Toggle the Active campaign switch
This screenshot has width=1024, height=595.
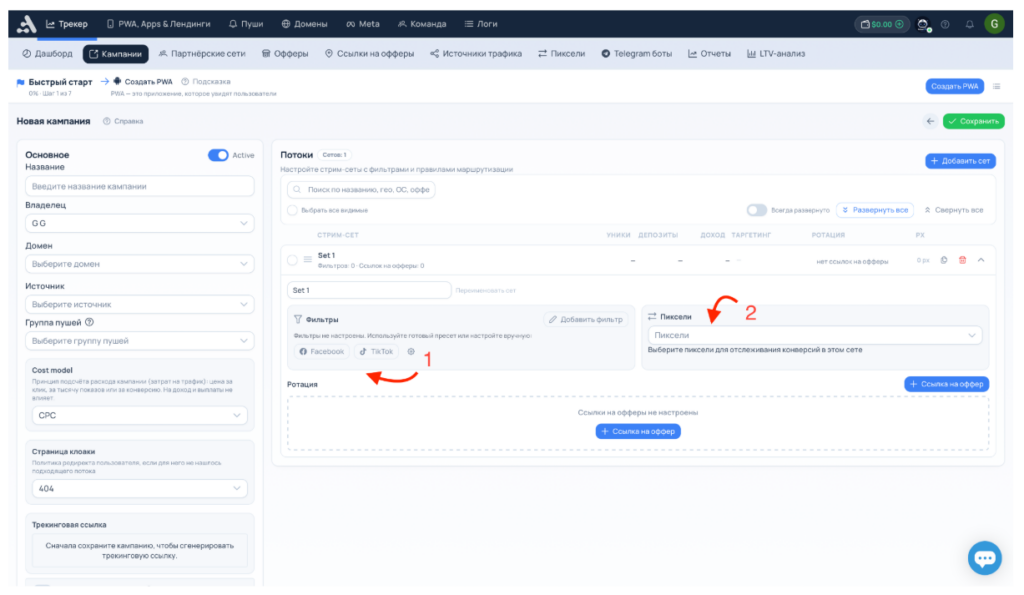pyautogui.click(x=218, y=155)
